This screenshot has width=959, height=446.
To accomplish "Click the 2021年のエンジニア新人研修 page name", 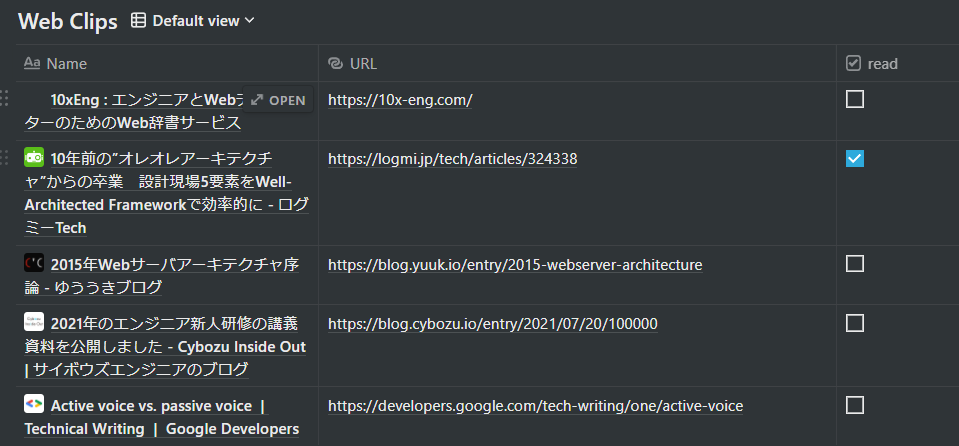I will coord(165,346).
